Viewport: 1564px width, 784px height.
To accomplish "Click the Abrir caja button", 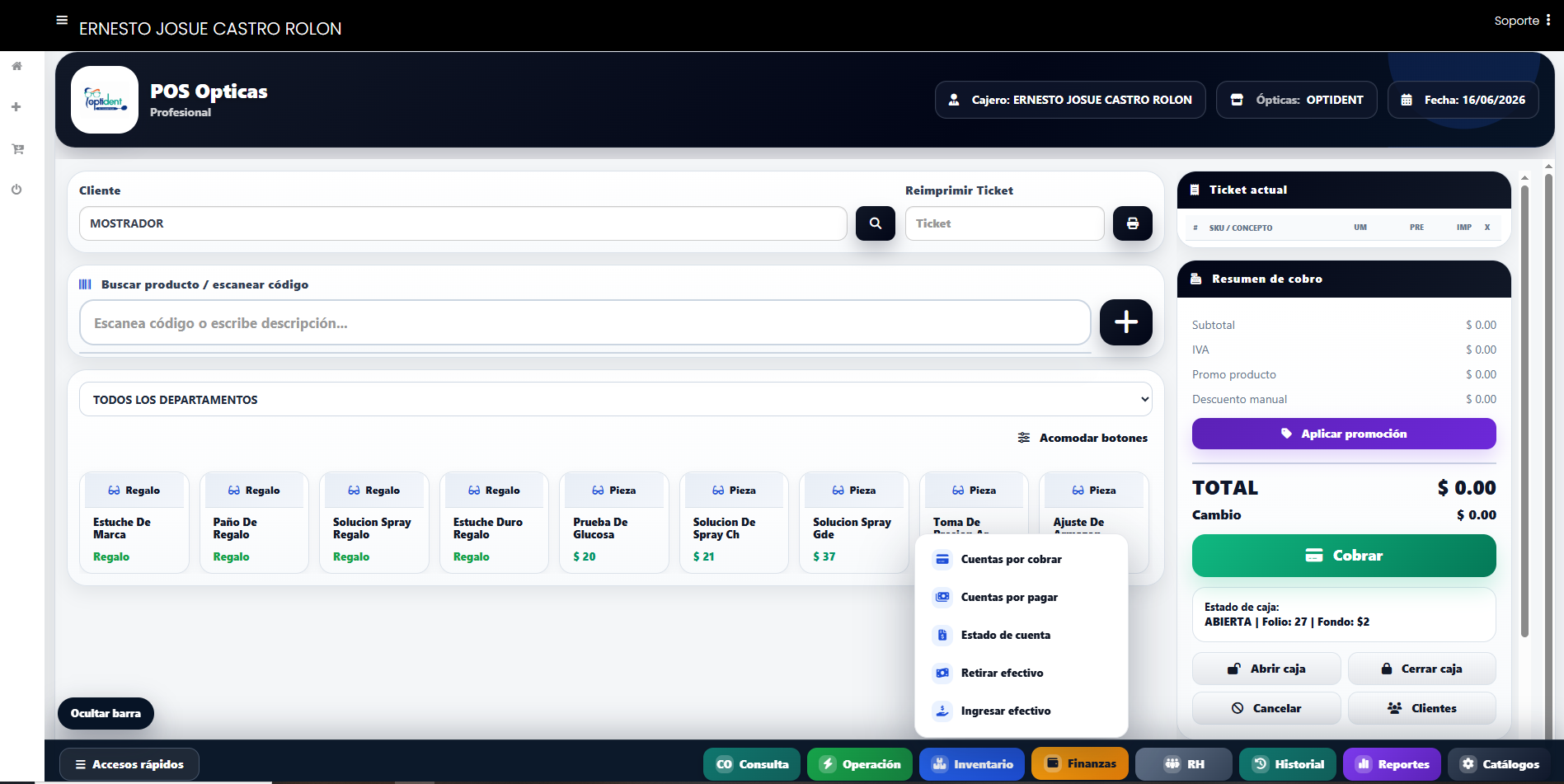I will click(x=1266, y=669).
